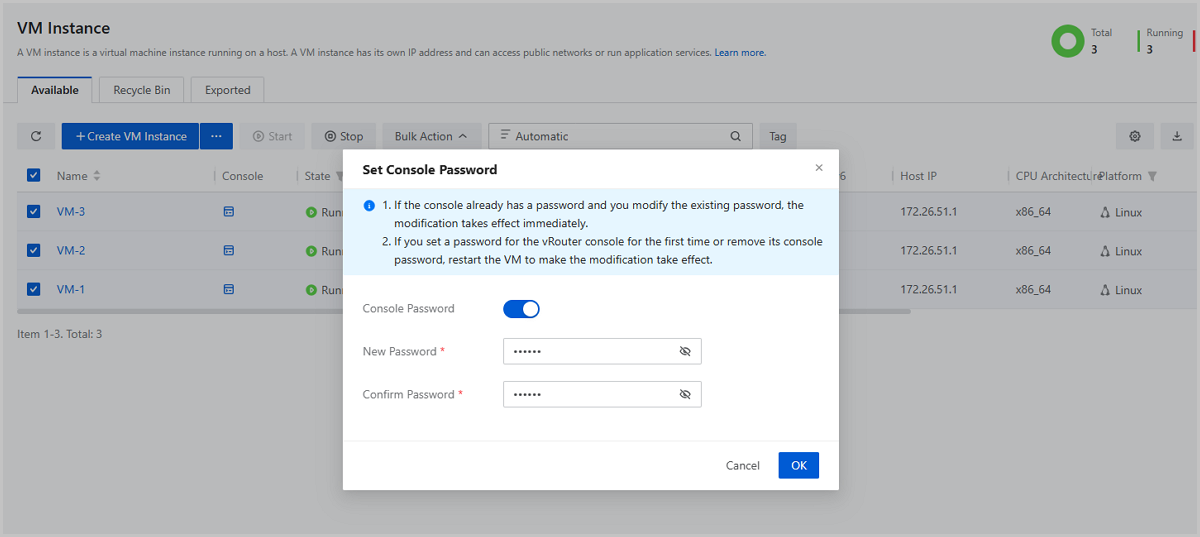This screenshot has width=1200, height=537.
Task: Click the export download icon
Action: [x=1176, y=136]
